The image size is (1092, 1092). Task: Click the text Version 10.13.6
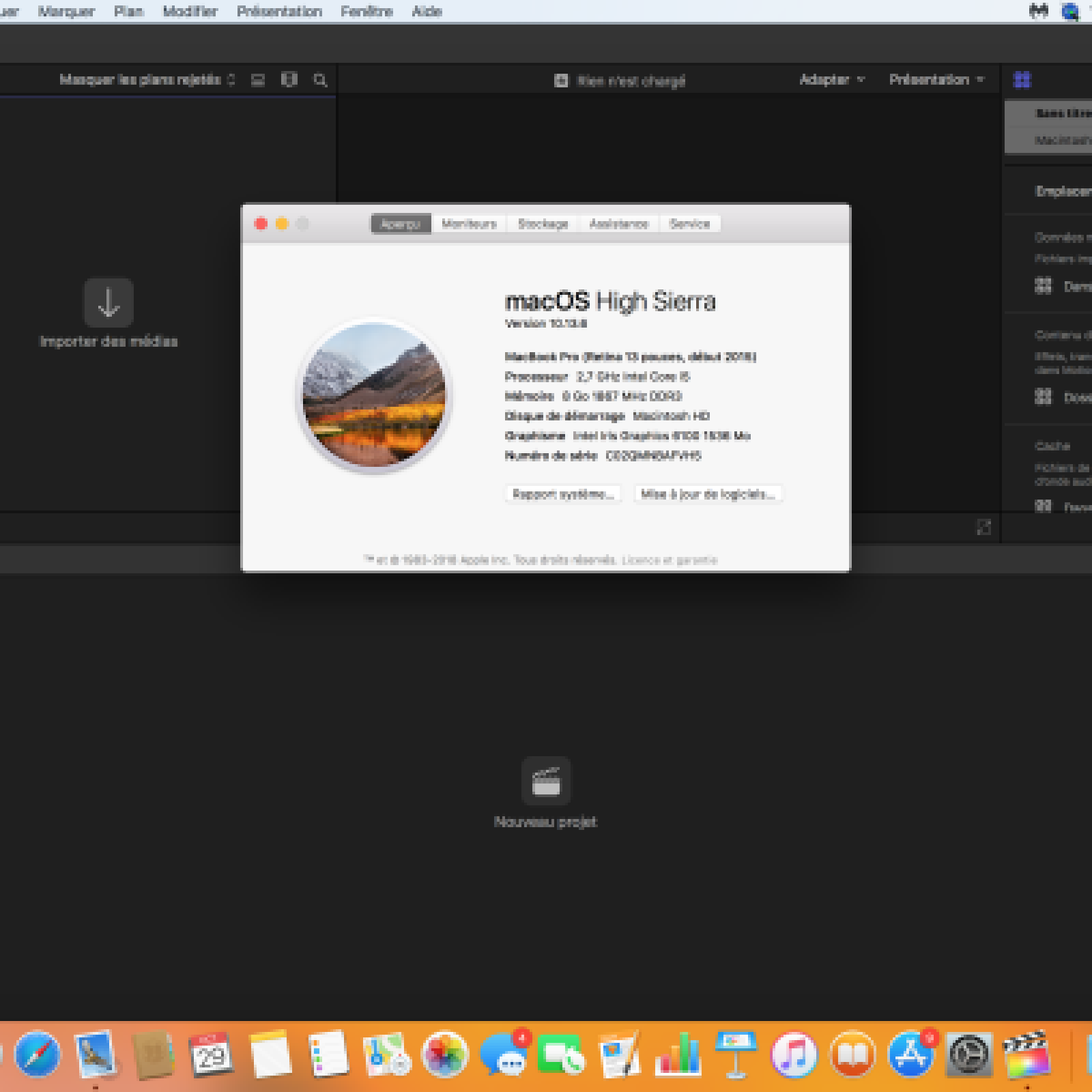[x=545, y=324]
